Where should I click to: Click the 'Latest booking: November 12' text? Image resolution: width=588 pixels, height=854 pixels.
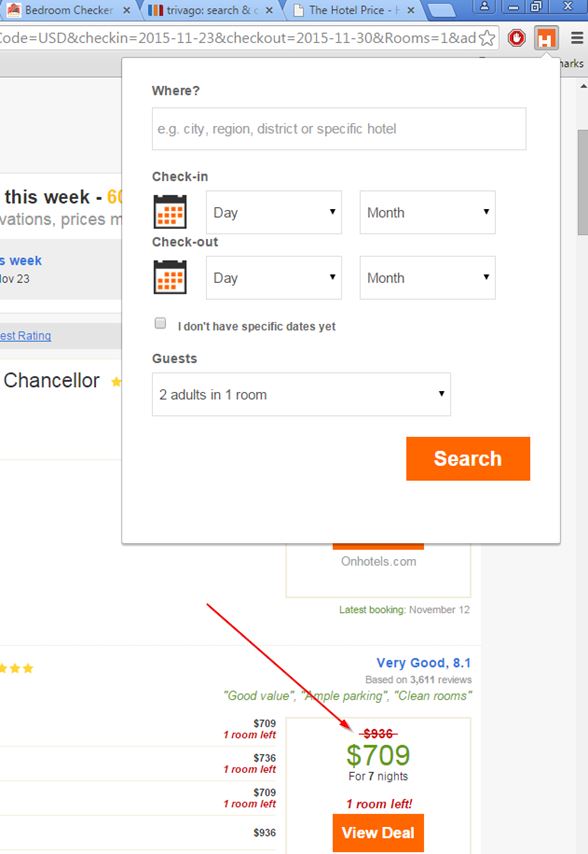pos(404,609)
